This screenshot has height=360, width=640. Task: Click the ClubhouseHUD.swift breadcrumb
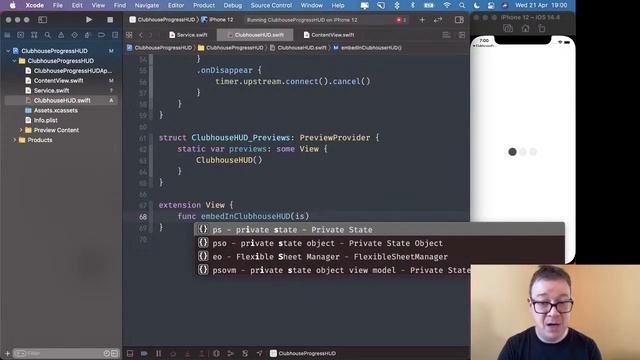298,48
